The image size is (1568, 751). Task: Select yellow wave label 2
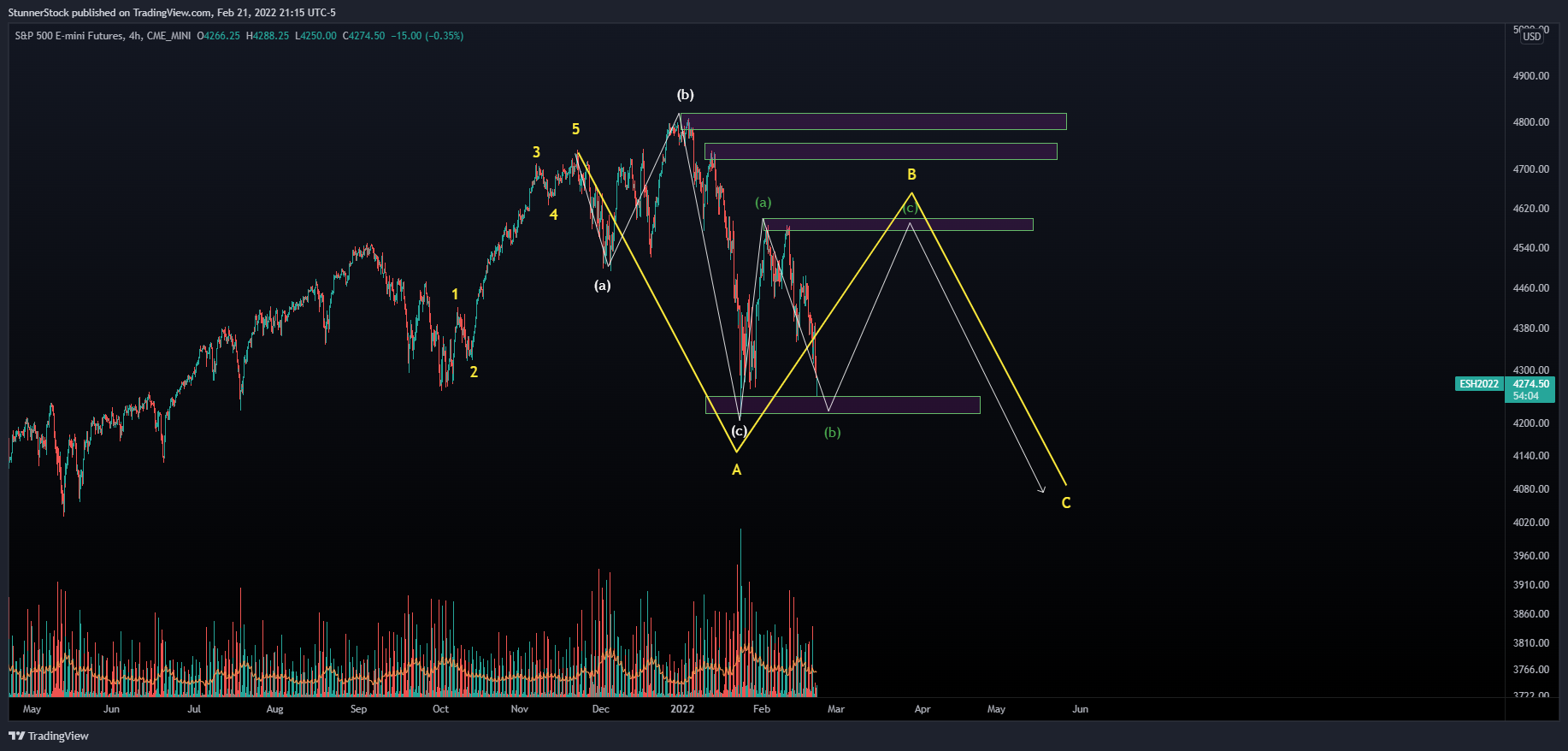point(474,372)
